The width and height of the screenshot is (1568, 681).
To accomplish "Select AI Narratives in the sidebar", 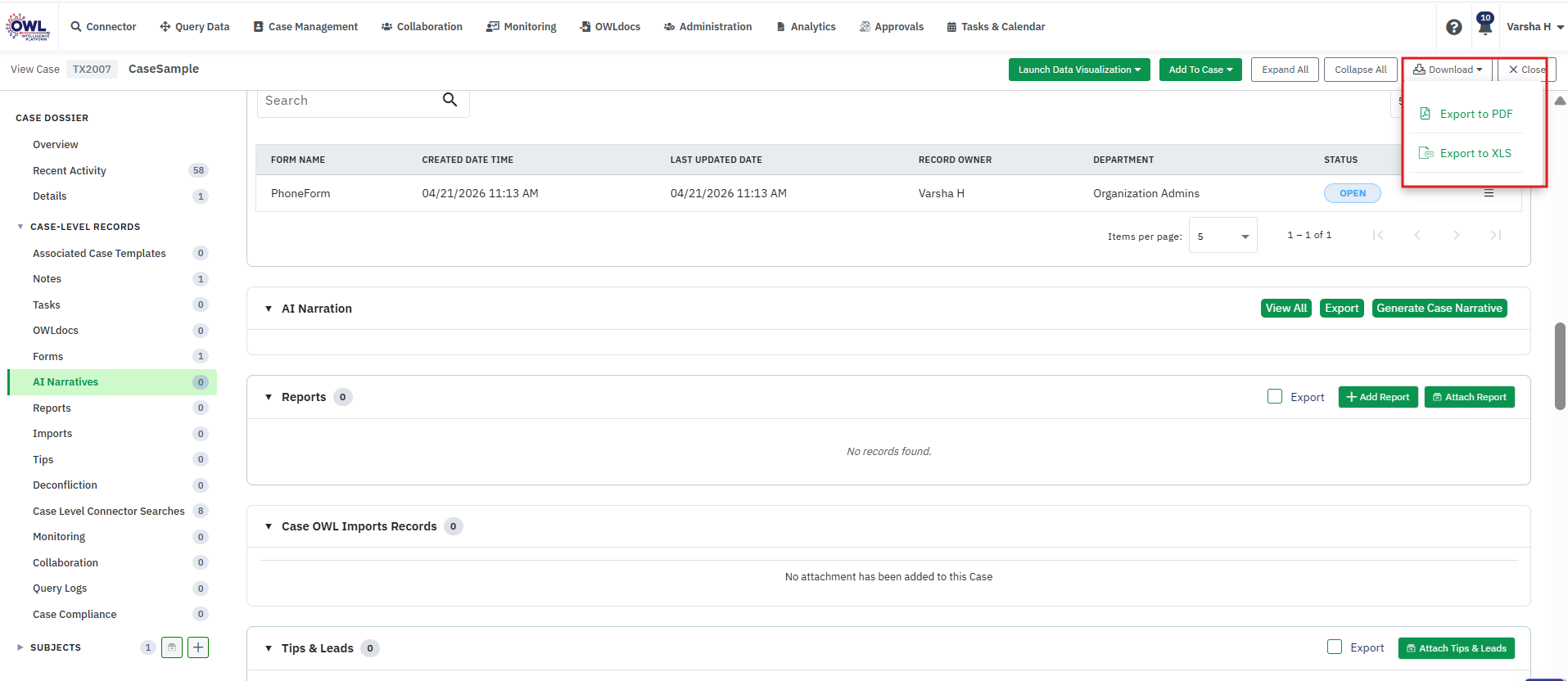I will [112, 382].
